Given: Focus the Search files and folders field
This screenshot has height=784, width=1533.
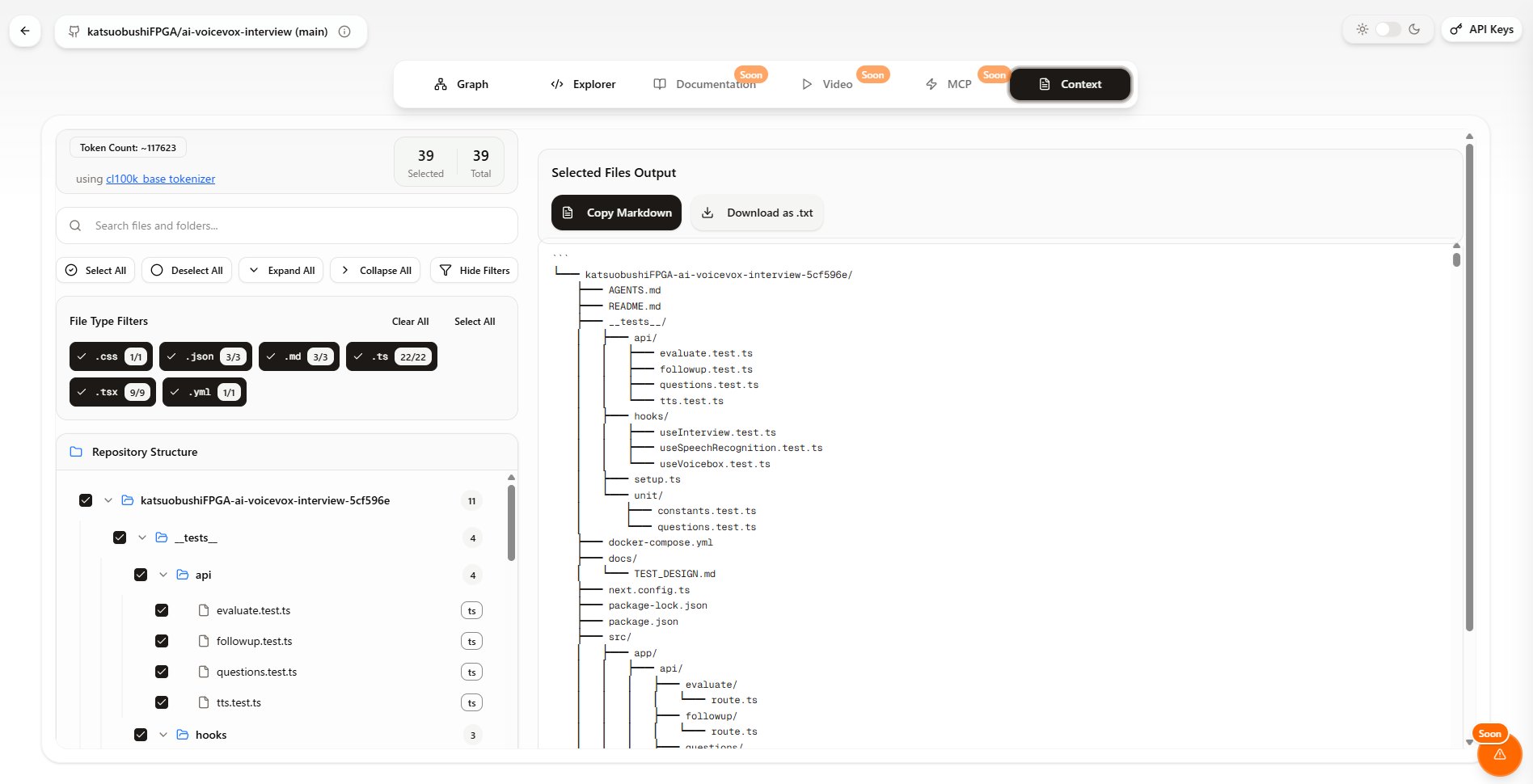Looking at the screenshot, I should tap(299, 226).
